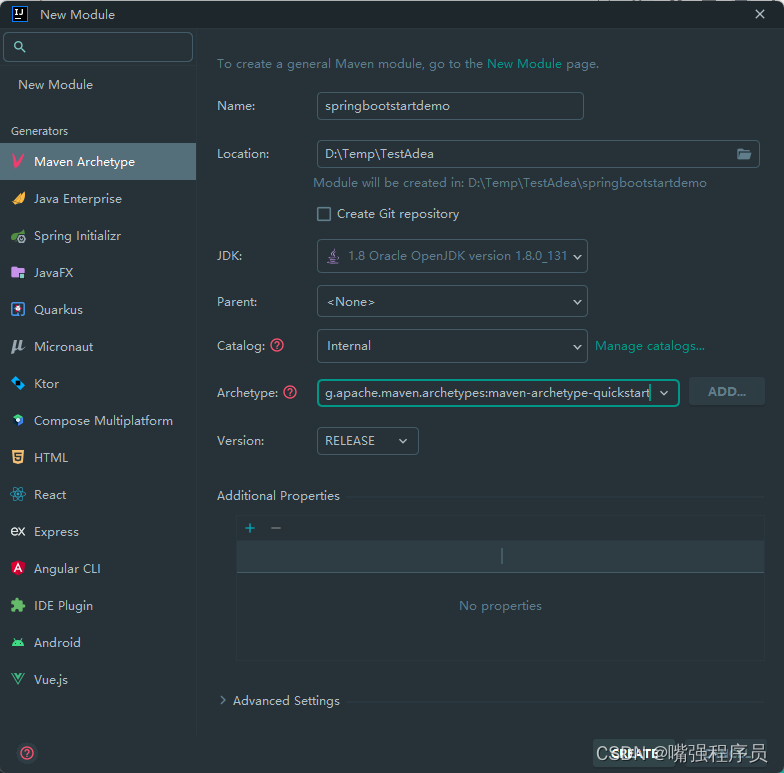Open help for Archetype field
This screenshot has height=773, width=784.
click(290, 392)
